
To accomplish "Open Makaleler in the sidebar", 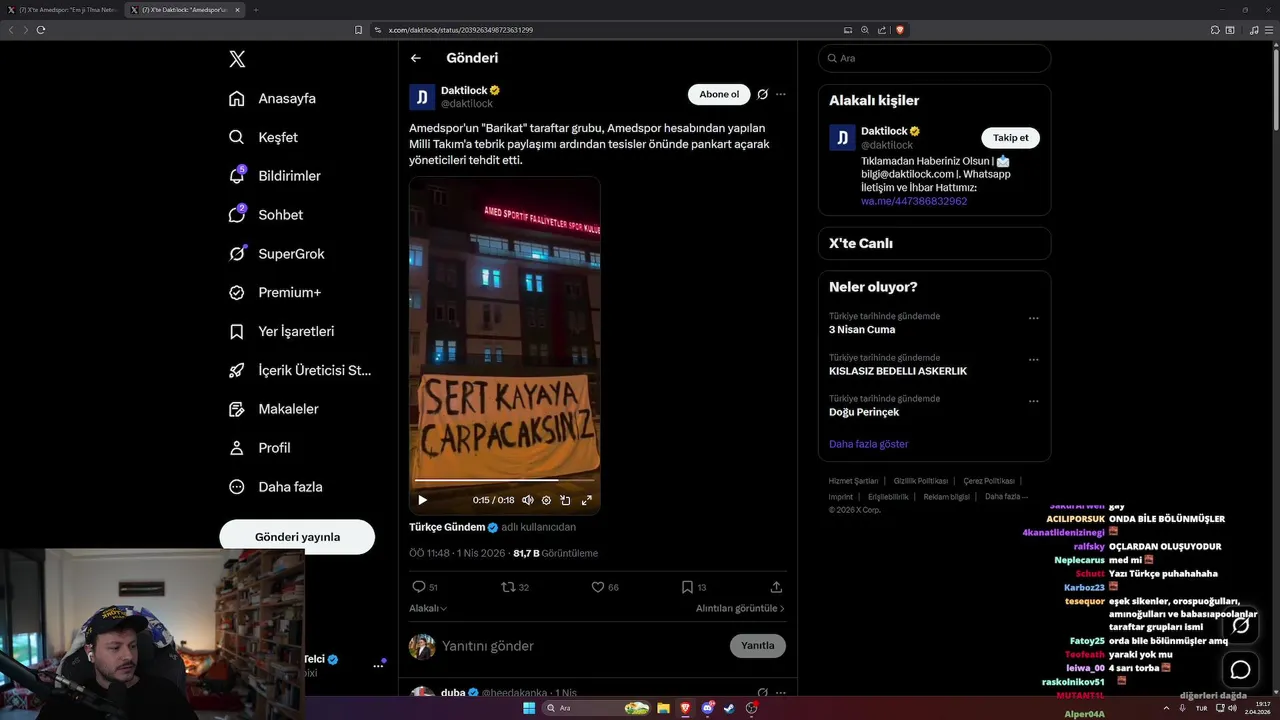I will (273, 409).
